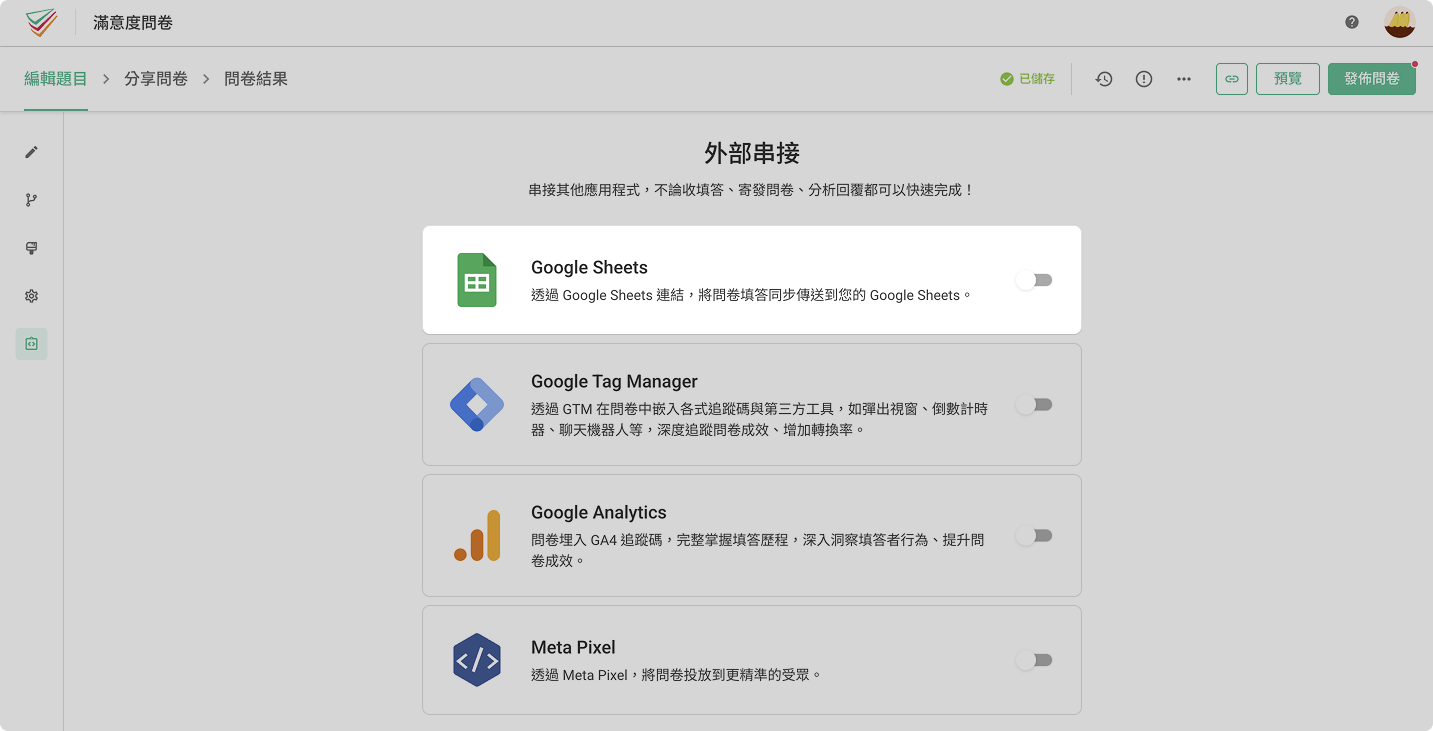
Task: Open the help question mark icon
Action: coord(1352,22)
